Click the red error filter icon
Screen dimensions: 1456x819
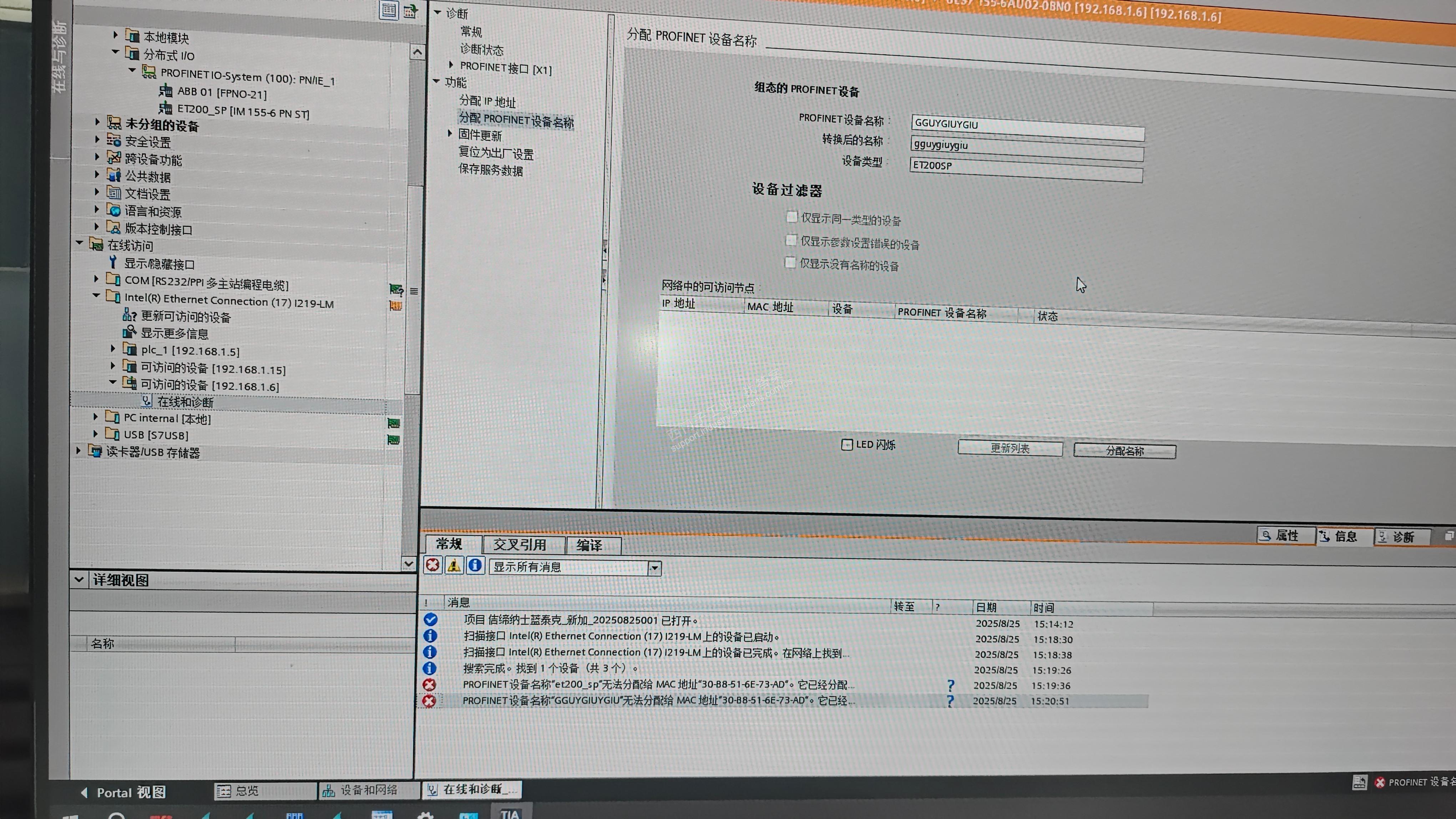[433, 565]
